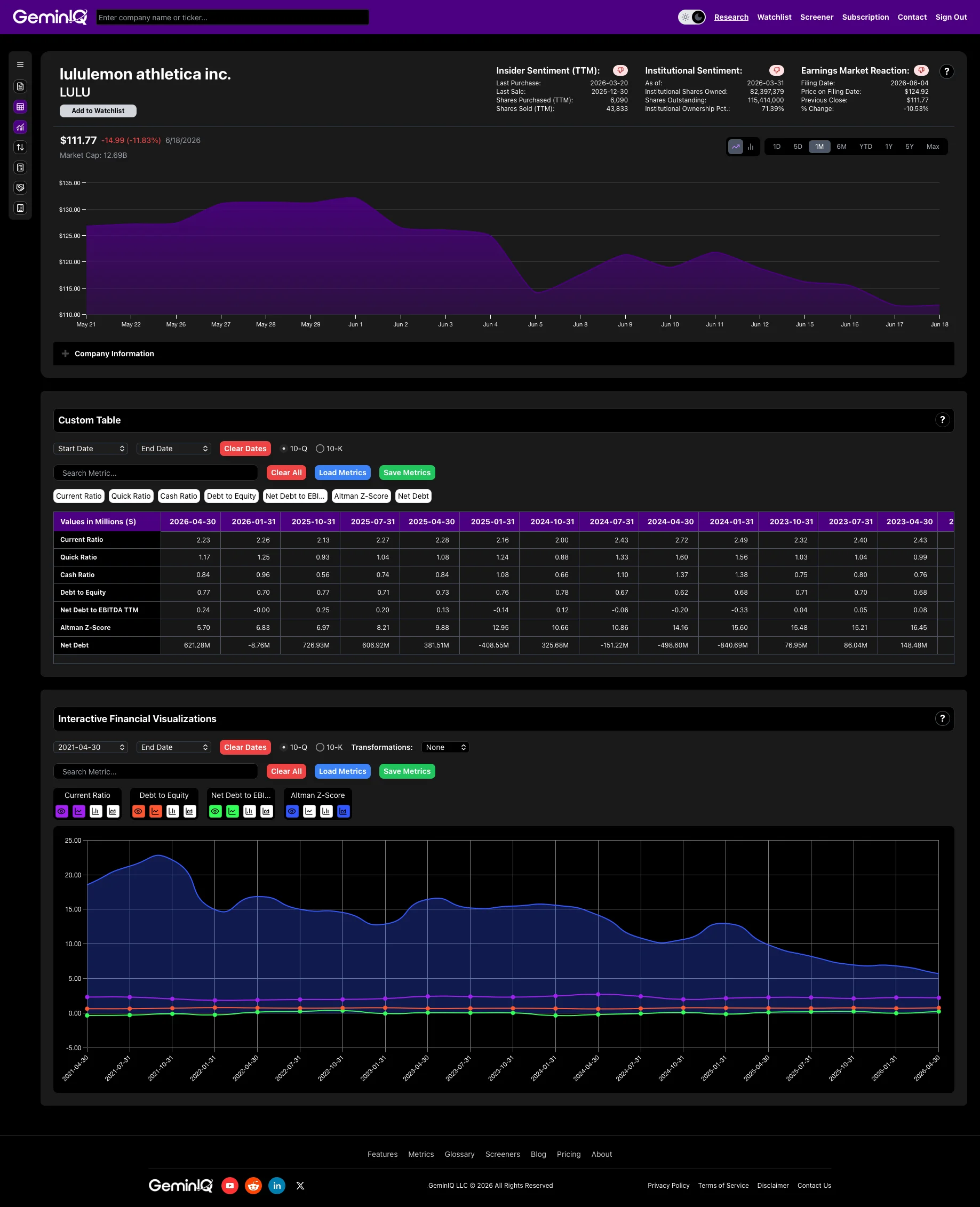Open GeminIQ YouTube page in footer
Viewport: 980px width, 1207px height.
click(x=230, y=1186)
